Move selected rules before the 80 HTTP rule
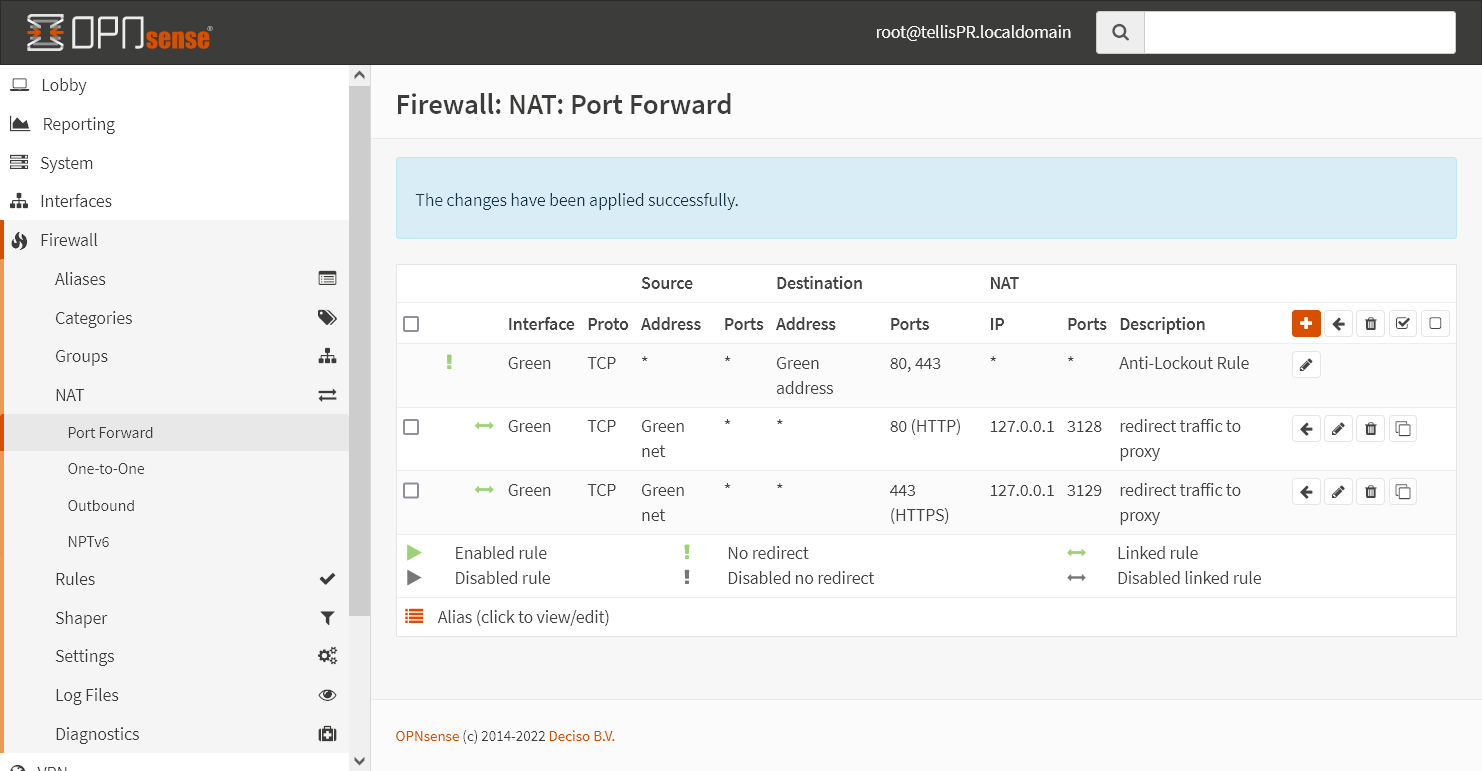1482x771 pixels. click(1306, 429)
